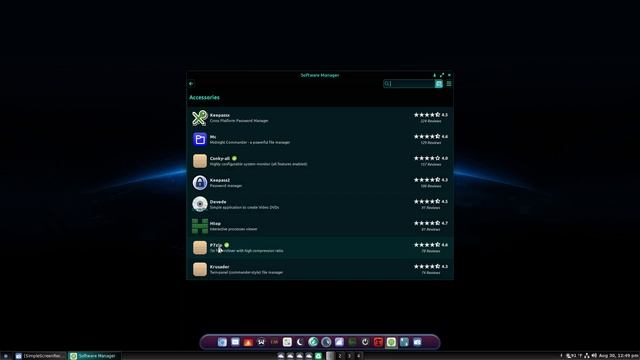This screenshot has height=360, width=640.
Task: Click the Software Manager taskbar button
Action: pyautogui.click(x=94, y=356)
